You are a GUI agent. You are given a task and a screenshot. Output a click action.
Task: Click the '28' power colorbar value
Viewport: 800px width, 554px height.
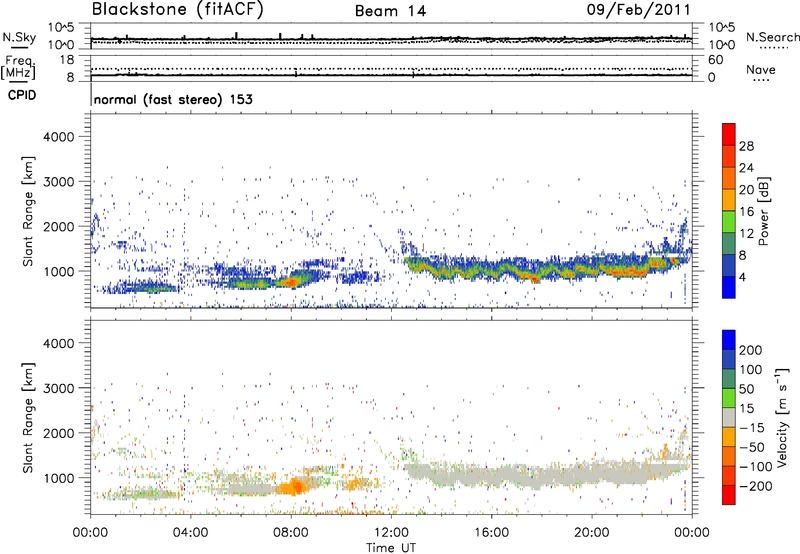746,146
